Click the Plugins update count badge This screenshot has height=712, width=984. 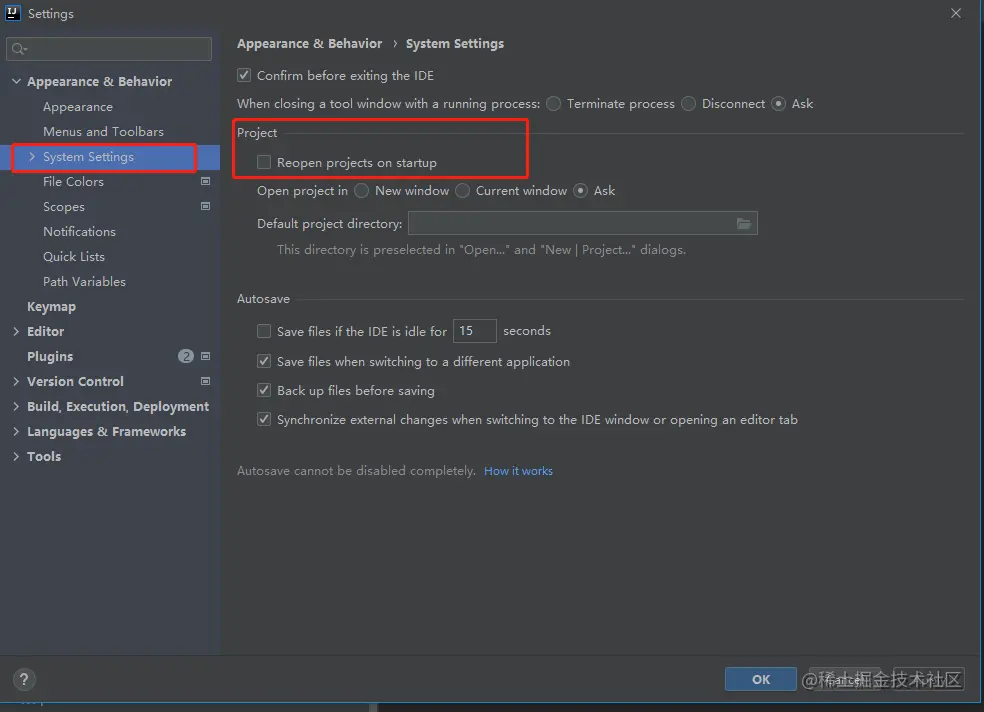point(186,356)
